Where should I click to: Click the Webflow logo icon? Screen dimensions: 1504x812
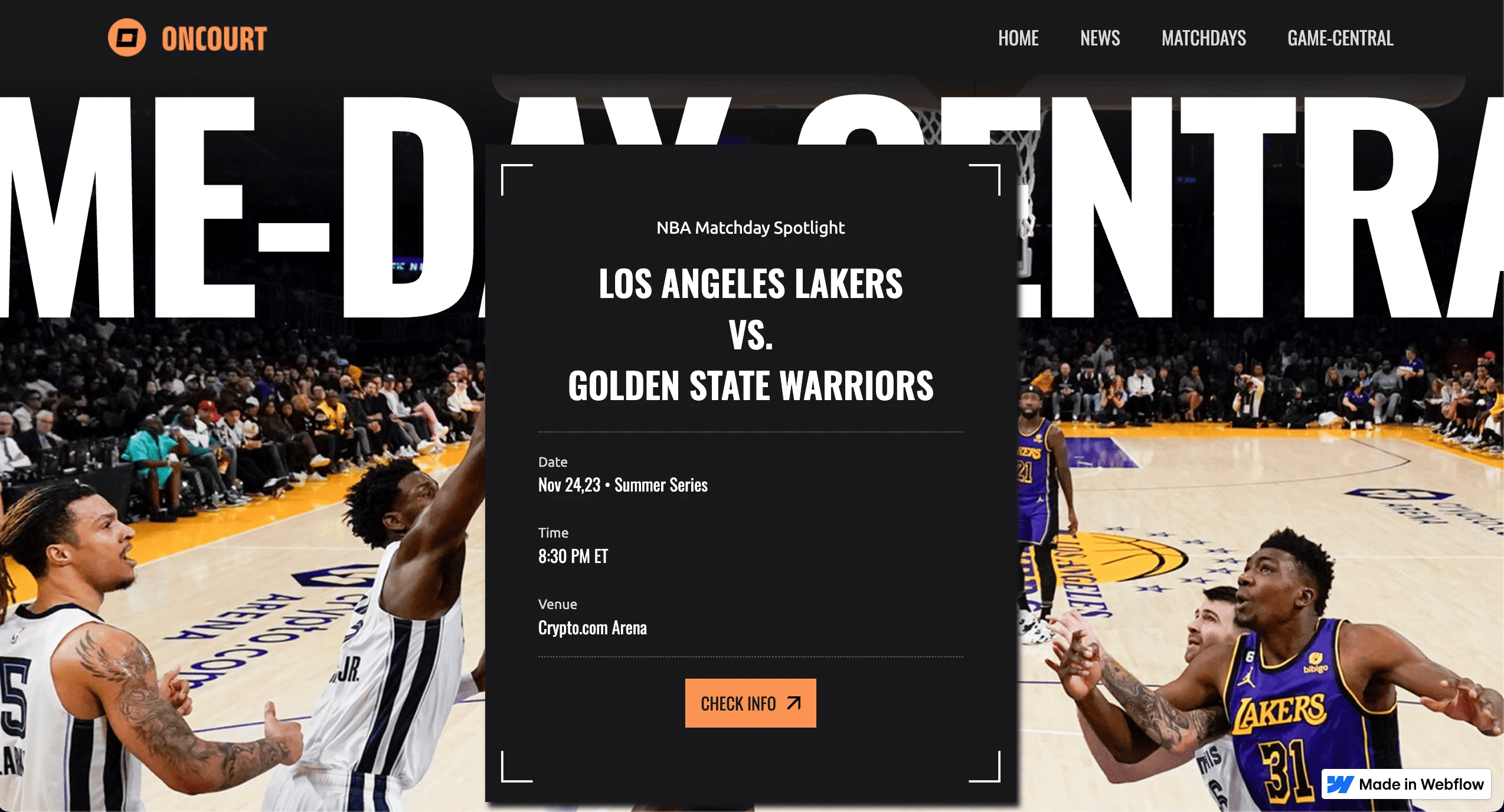pos(1340,784)
